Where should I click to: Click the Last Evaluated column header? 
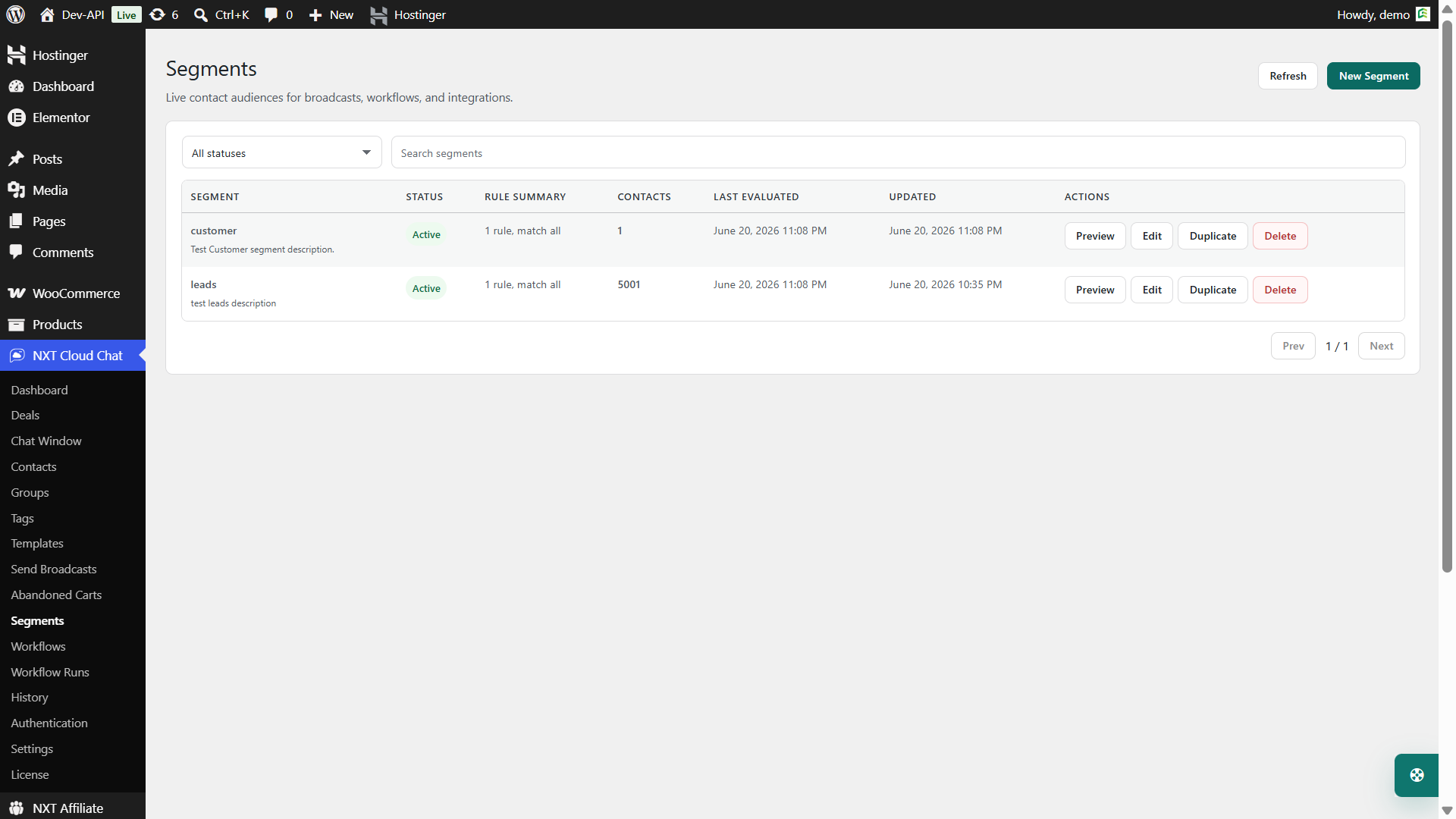(x=756, y=196)
